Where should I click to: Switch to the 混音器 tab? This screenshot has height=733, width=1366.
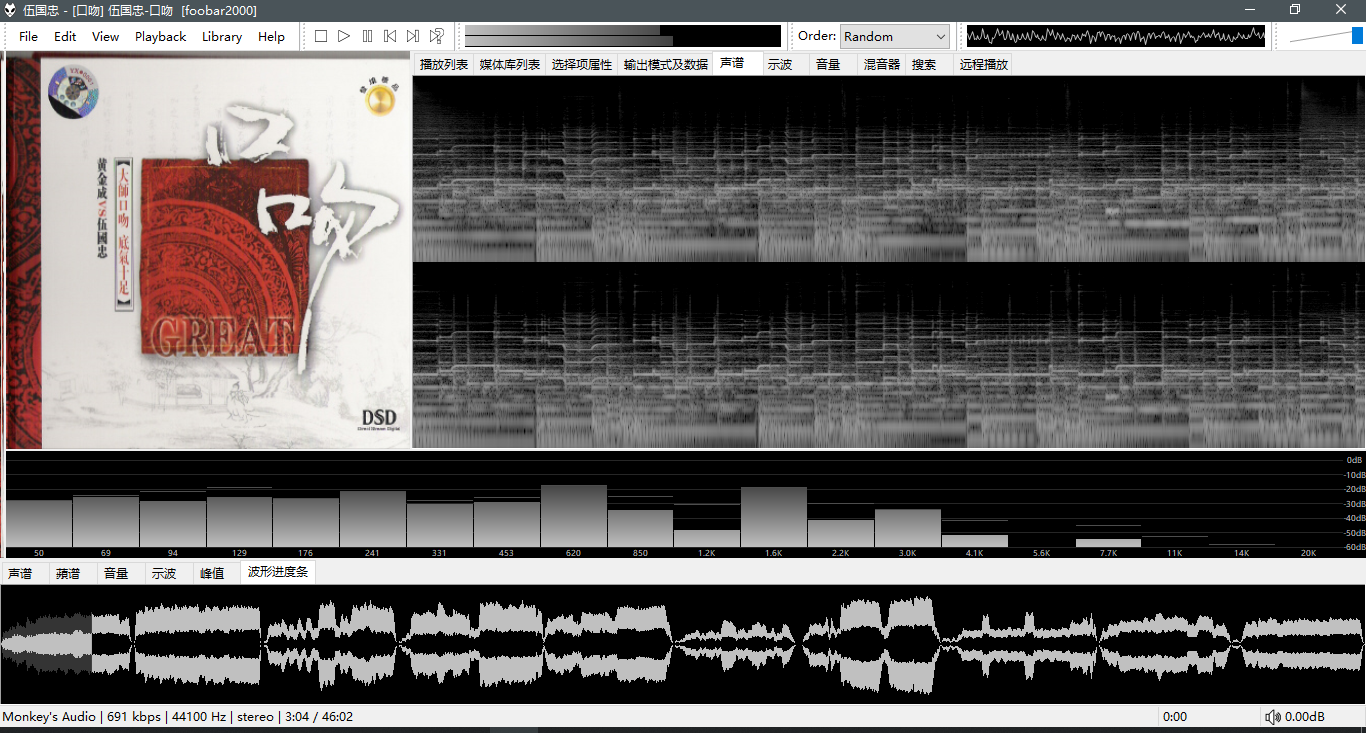881,64
